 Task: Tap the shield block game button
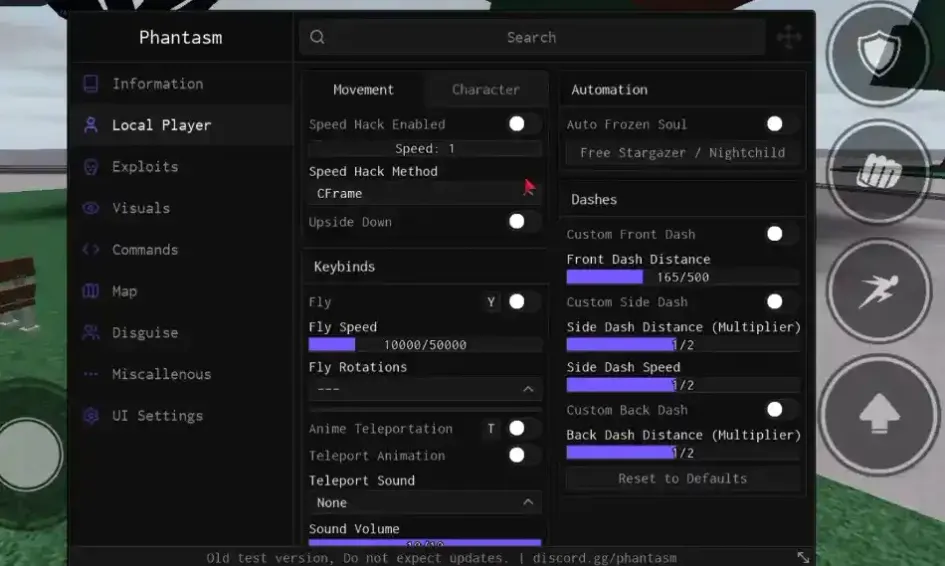click(879, 54)
